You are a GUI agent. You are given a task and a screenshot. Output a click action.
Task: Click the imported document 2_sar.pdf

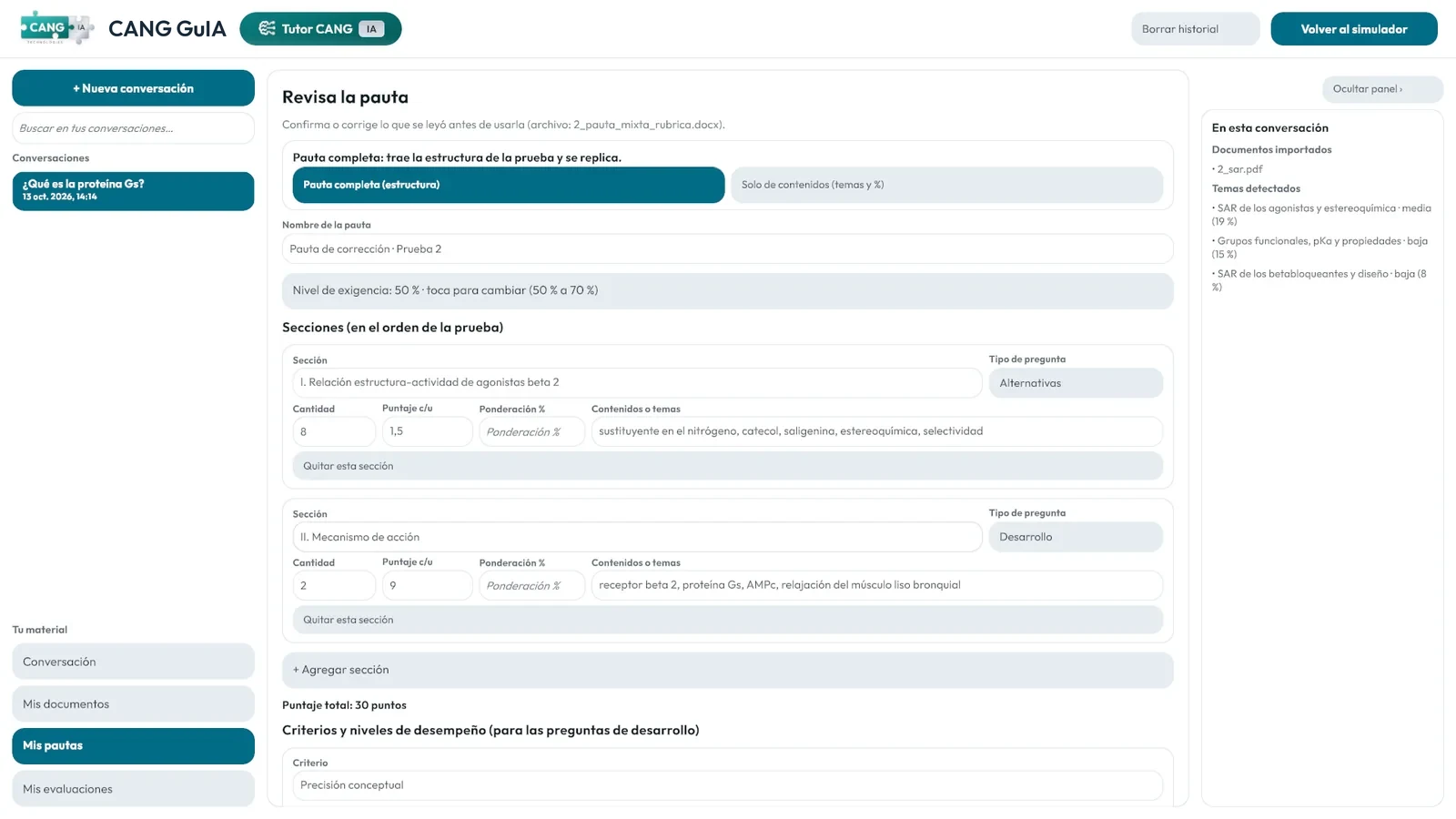(x=1239, y=169)
